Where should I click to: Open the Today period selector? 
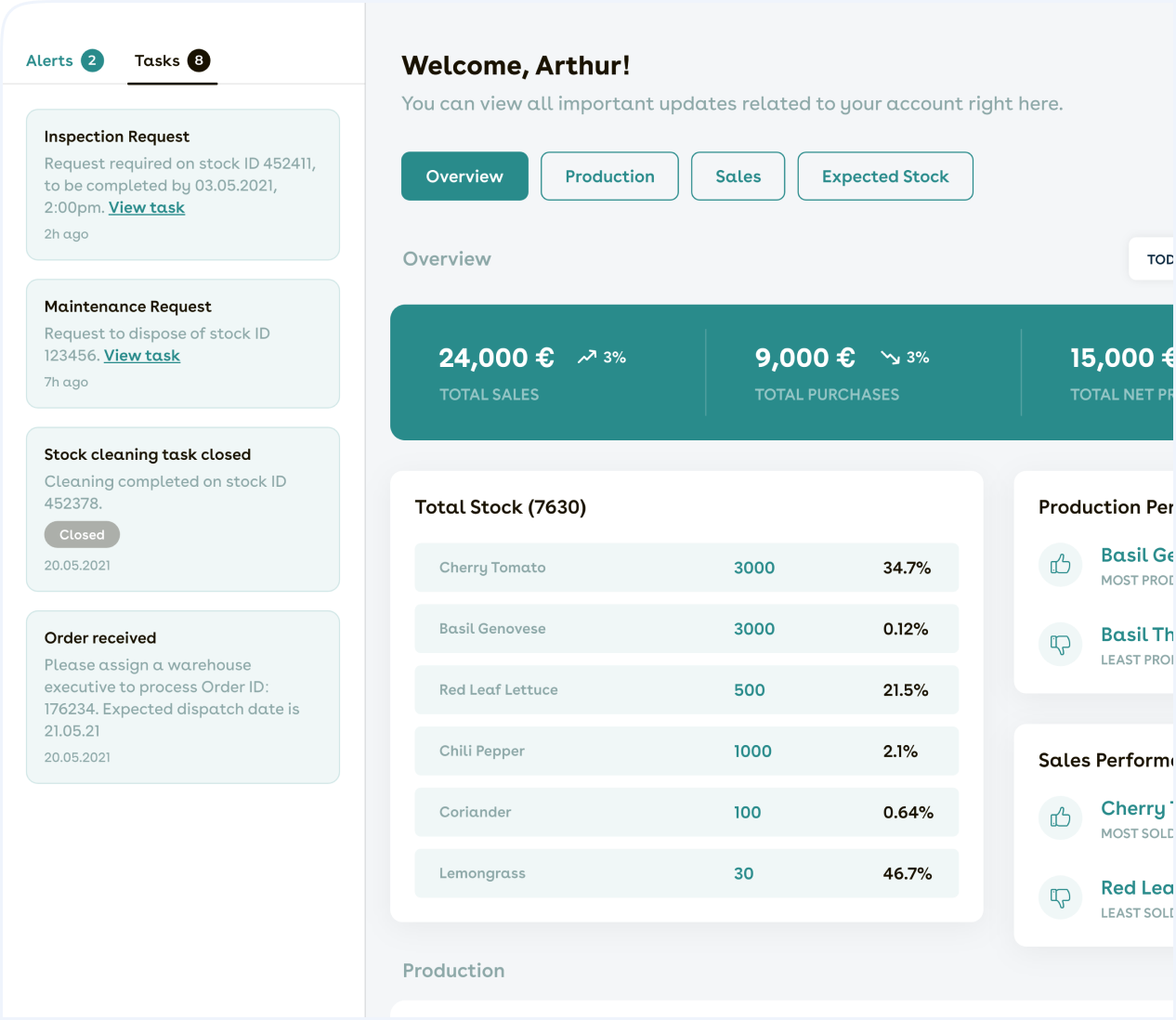point(1156,259)
